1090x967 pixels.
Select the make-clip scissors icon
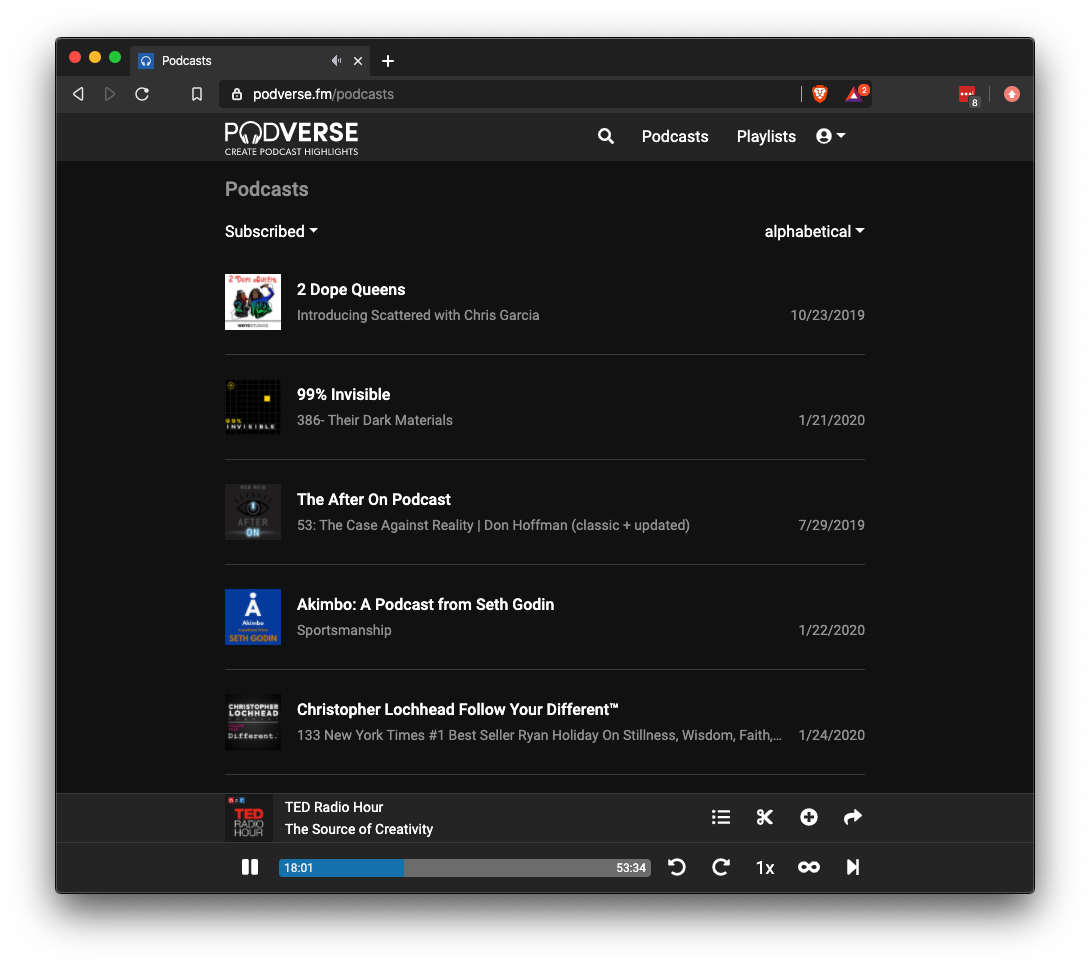(765, 817)
